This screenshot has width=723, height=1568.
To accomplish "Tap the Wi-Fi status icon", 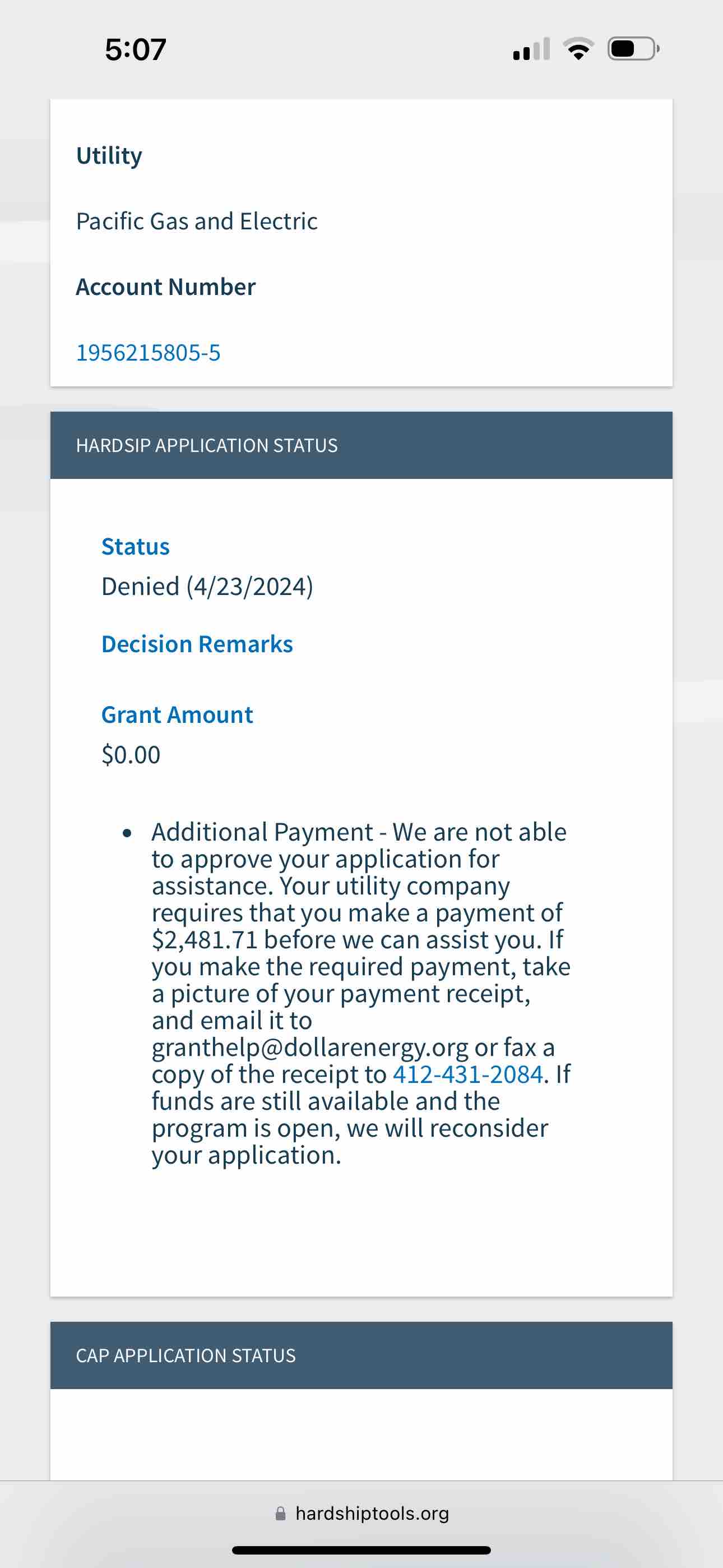I will pos(578,49).
